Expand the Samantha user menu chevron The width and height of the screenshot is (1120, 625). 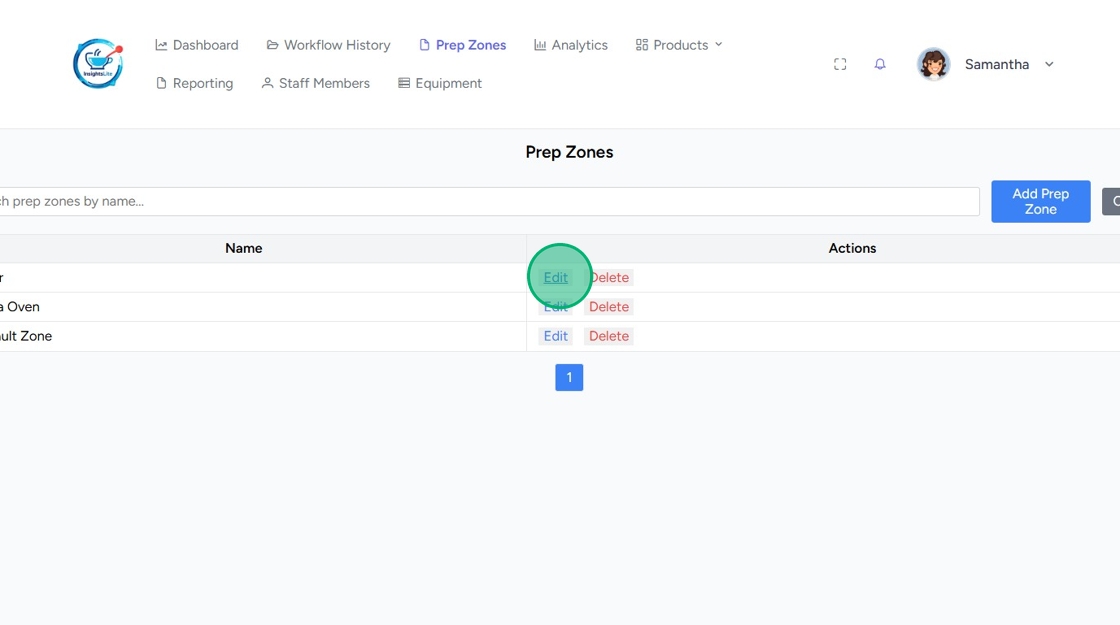pos(1049,64)
